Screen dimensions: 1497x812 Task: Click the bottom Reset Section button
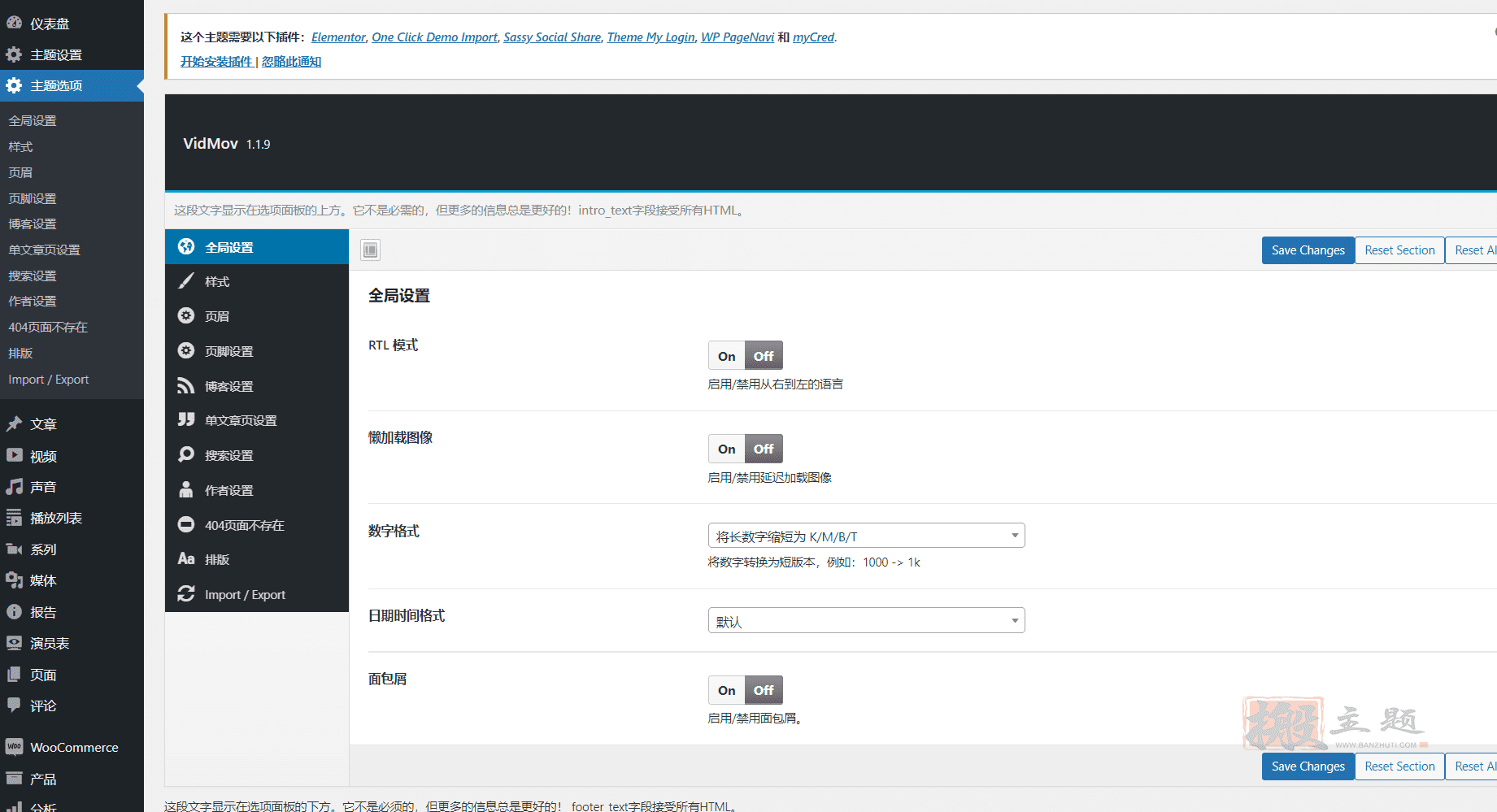point(1399,766)
